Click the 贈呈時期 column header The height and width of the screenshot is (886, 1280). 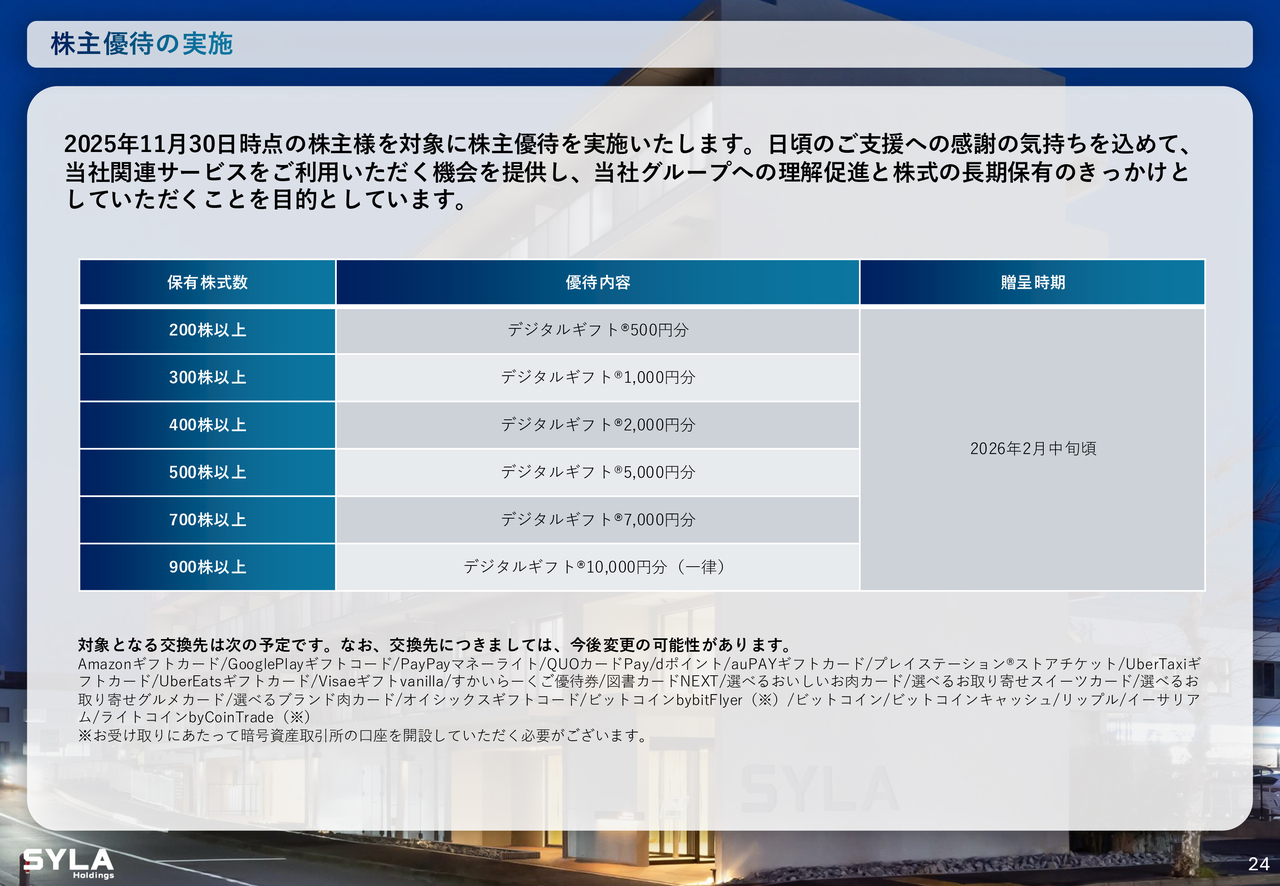click(1033, 282)
